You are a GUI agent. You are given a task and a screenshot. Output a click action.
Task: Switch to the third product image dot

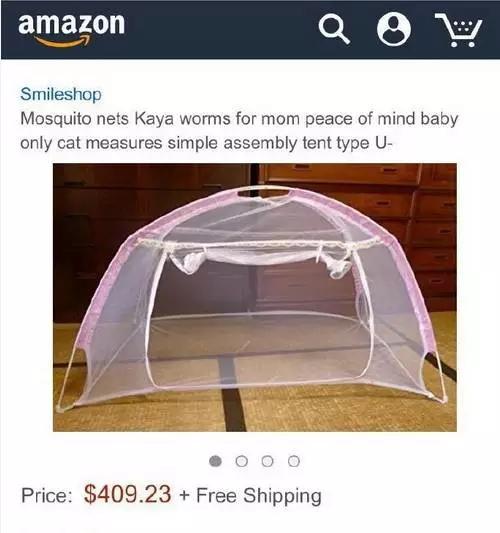point(268,461)
